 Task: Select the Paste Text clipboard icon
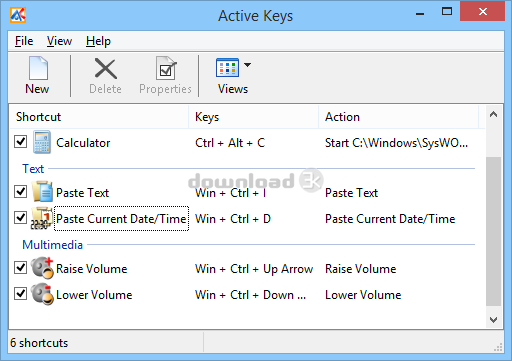click(x=42, y=192)
